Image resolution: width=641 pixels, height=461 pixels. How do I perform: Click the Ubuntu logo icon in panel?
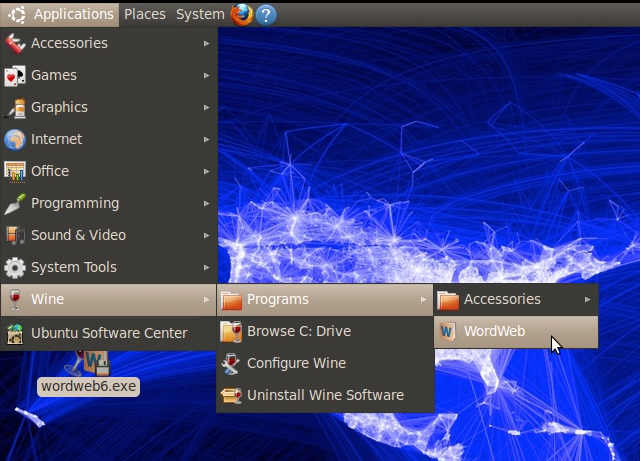pos(17,15)
